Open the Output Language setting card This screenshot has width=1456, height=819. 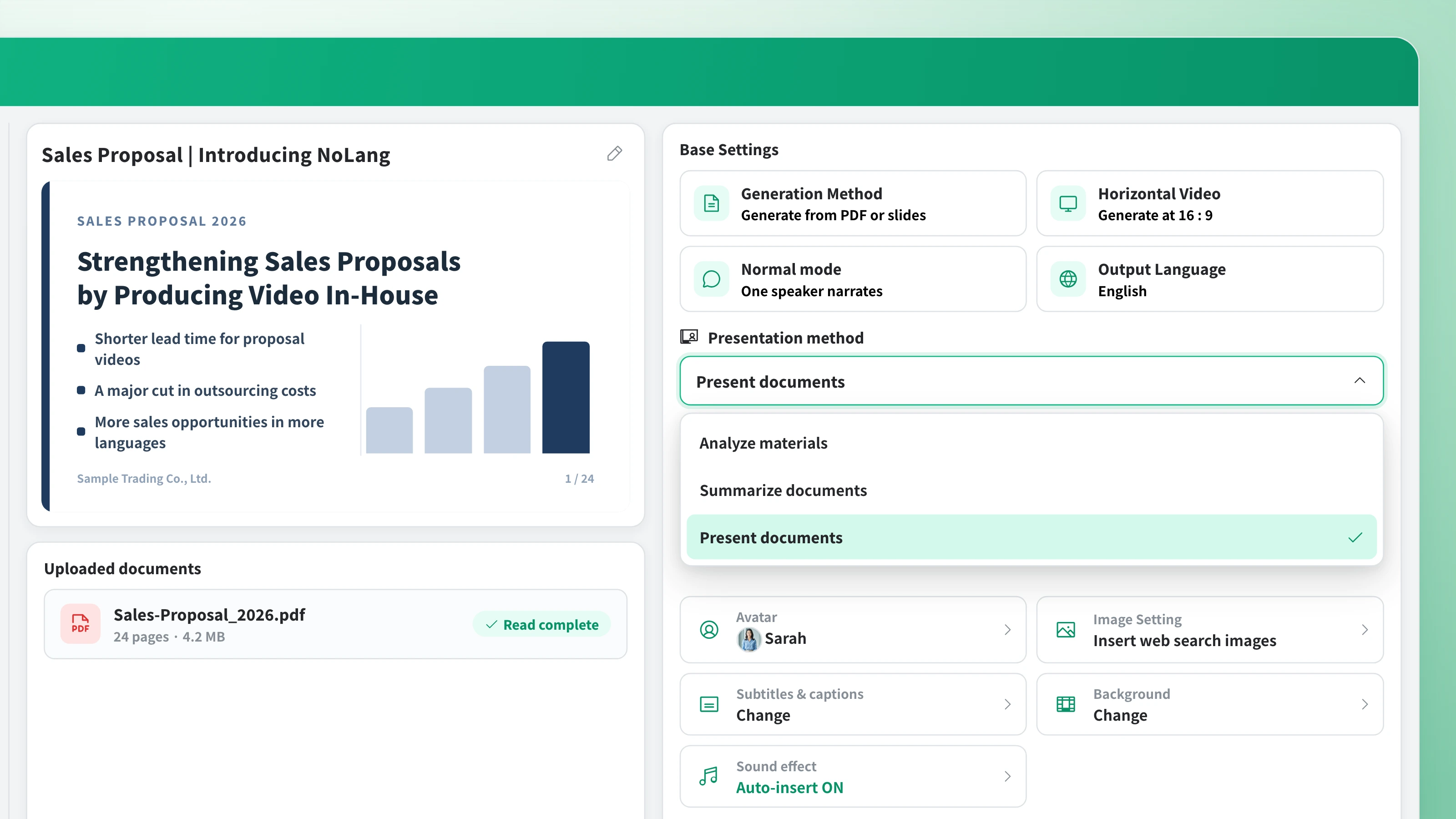point(1210,279)
